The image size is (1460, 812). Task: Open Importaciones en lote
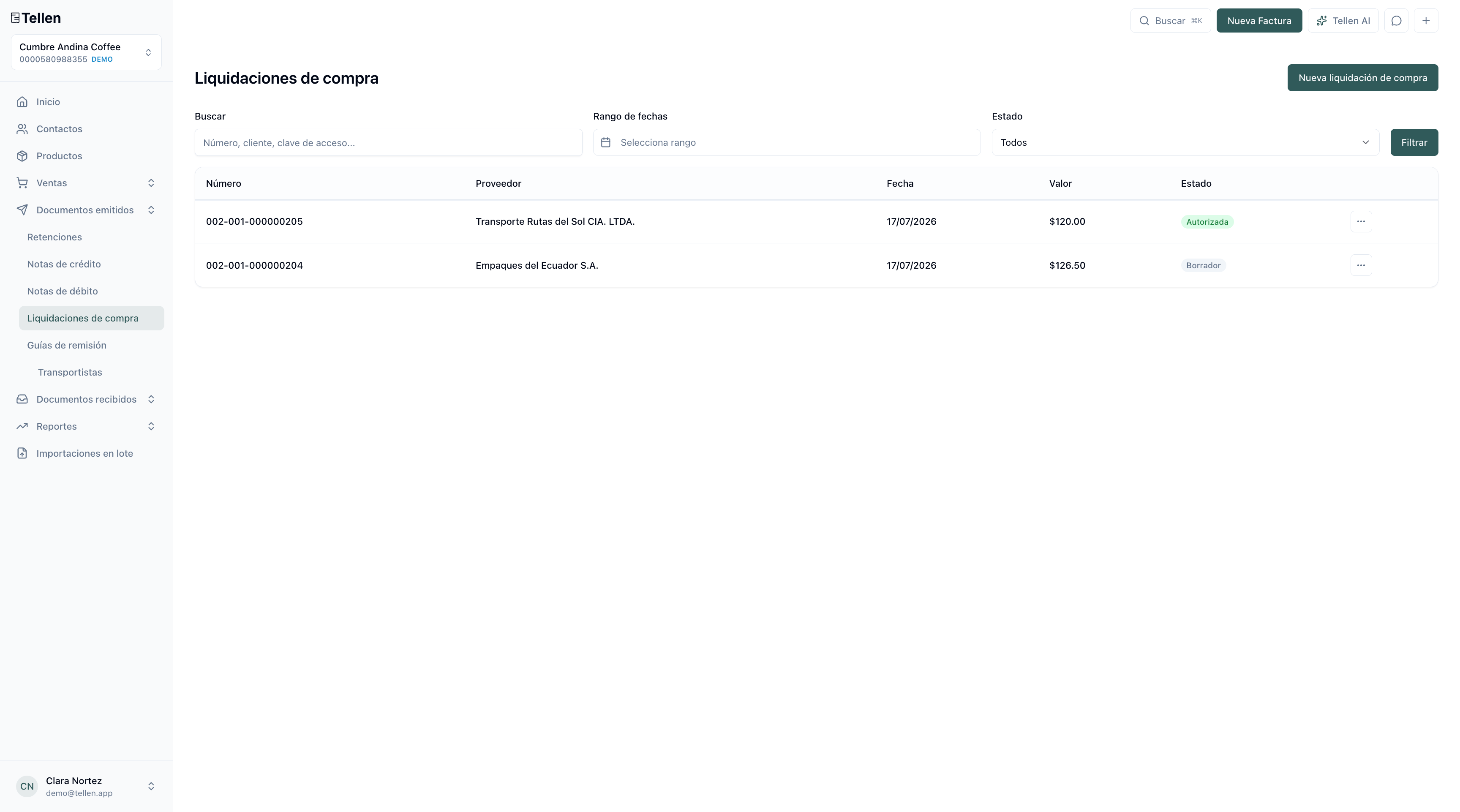coord(85,453)
